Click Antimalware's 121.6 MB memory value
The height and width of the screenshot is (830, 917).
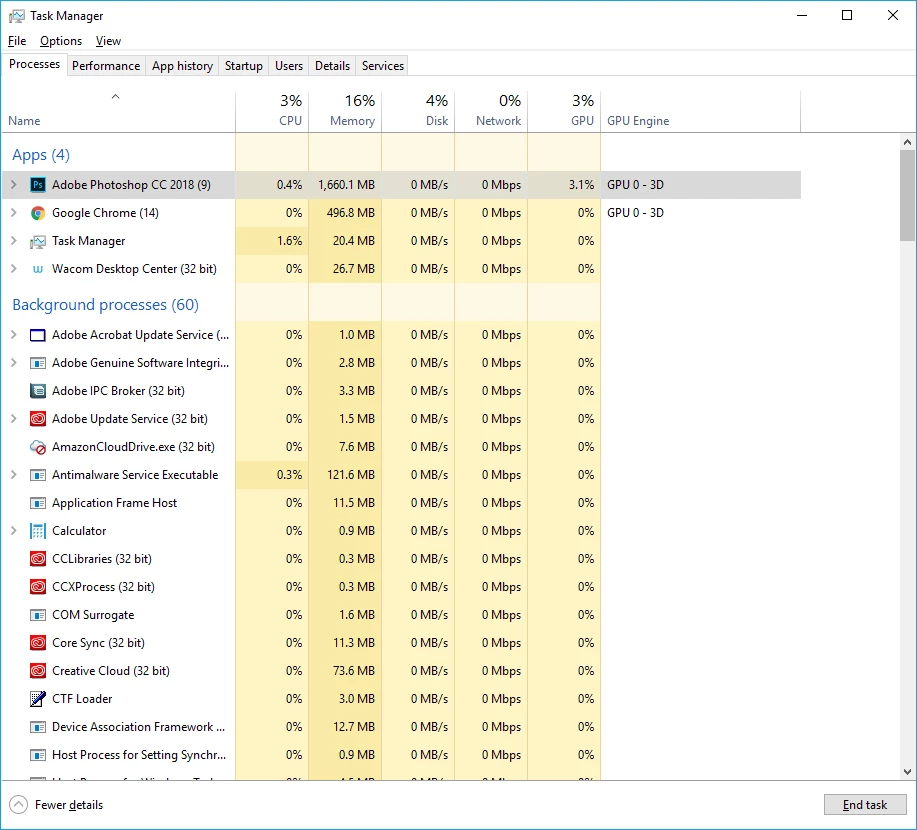(351, 475)
